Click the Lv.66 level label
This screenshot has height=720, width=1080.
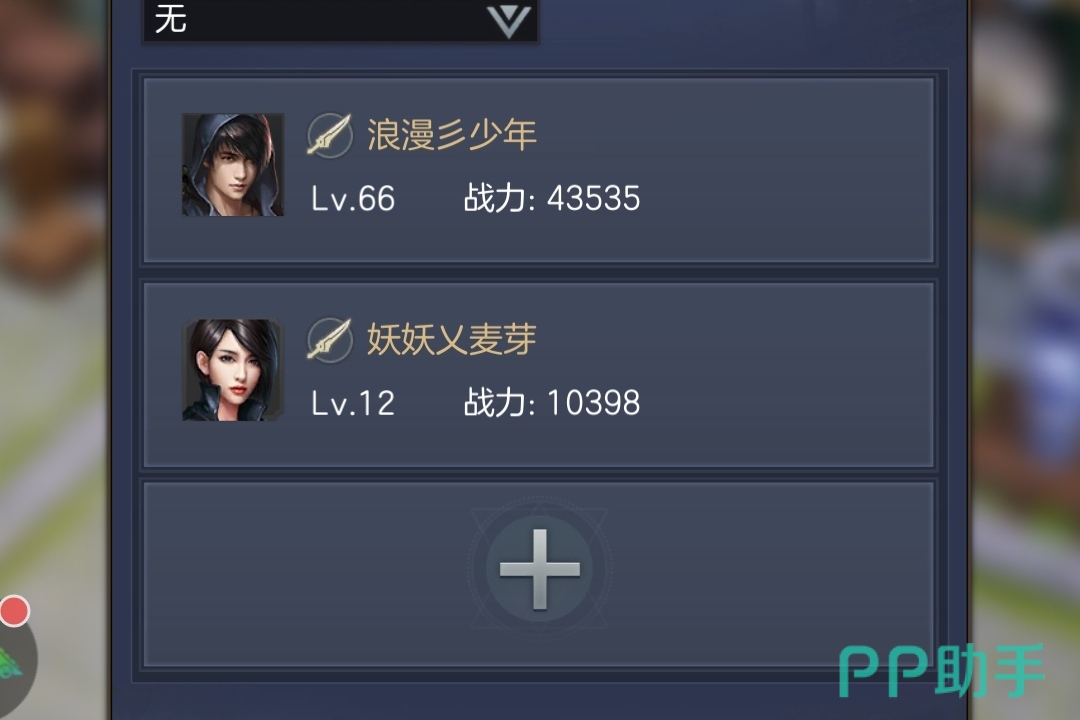[x=353, y=199]
